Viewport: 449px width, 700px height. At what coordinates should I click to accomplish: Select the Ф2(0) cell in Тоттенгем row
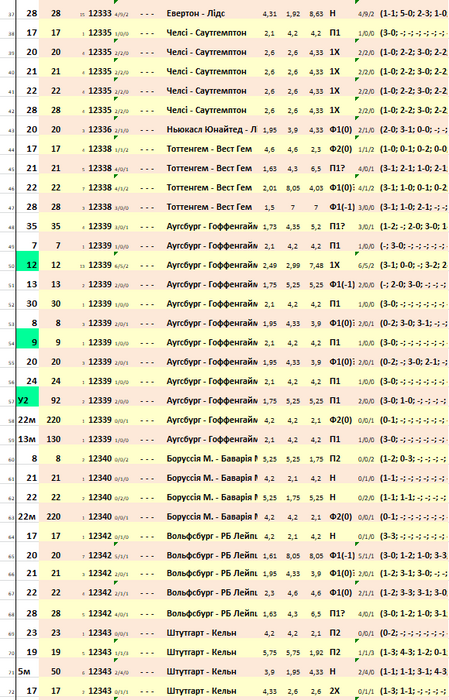(x=341, y=149)
